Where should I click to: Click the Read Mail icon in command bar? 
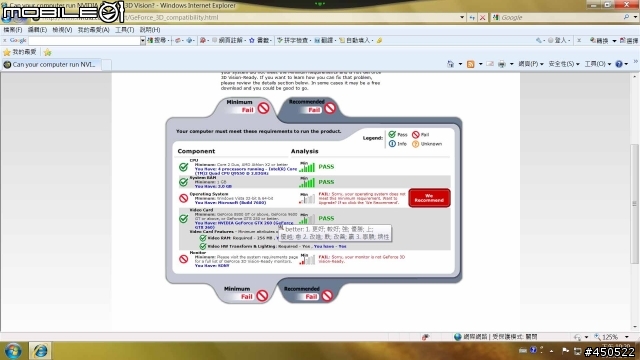(490, 64)
